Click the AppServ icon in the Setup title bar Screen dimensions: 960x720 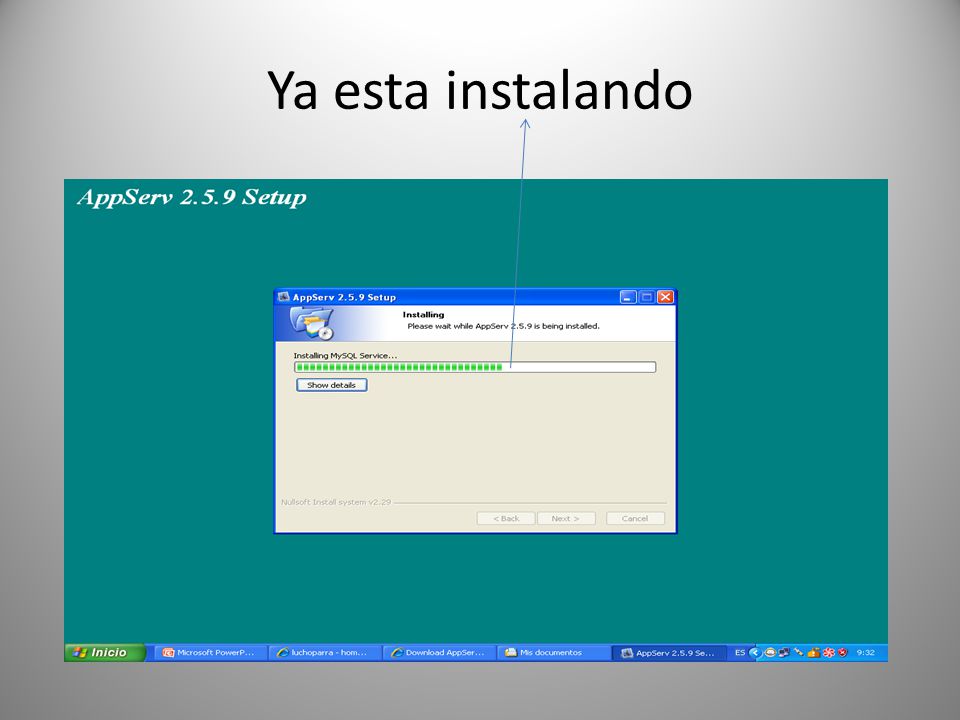[x=283, y=297]
